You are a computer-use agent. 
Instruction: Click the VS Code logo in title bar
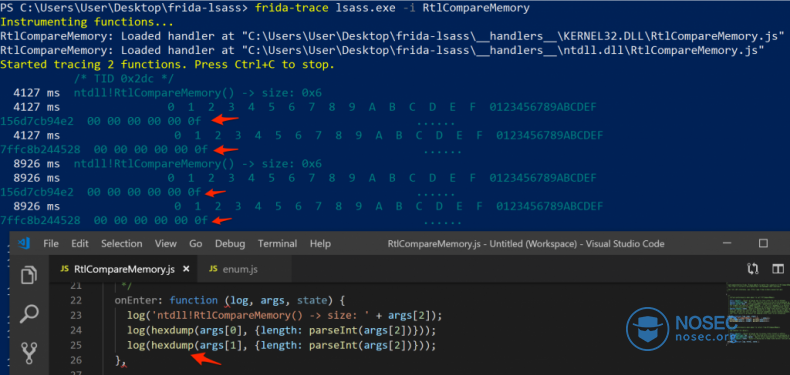click(24, 243)
